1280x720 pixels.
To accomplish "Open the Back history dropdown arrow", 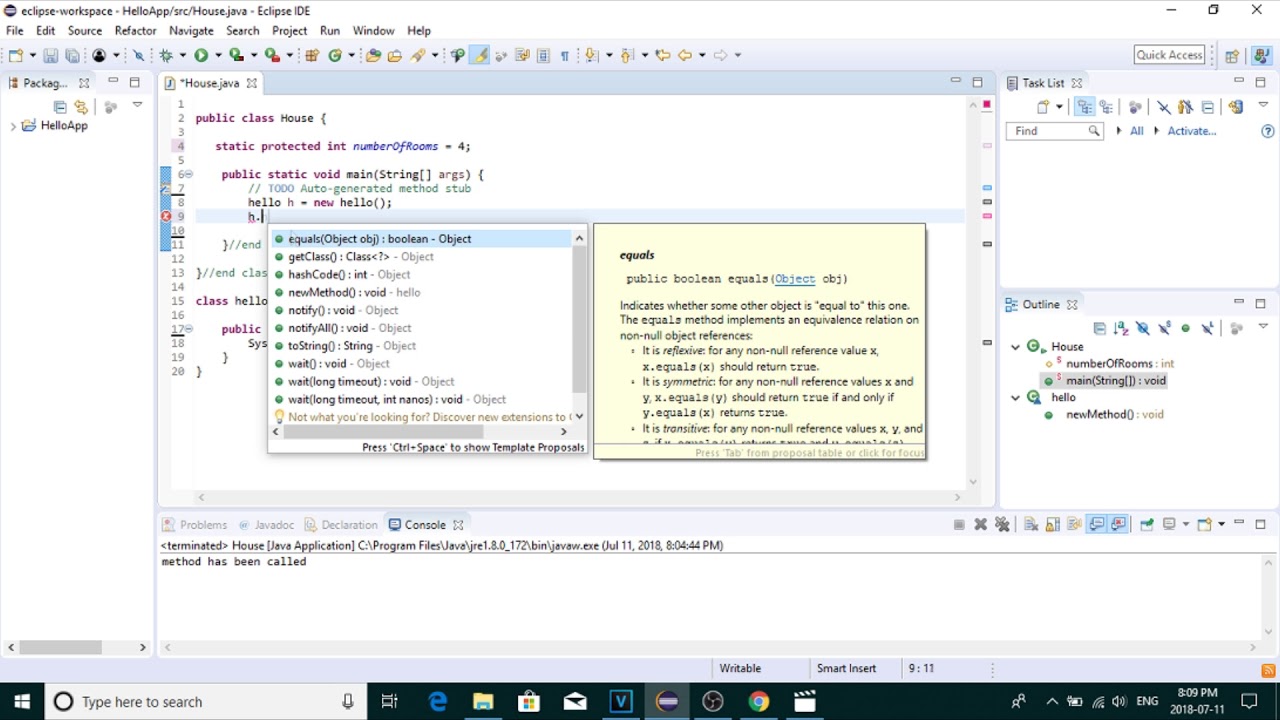I will click(702, 55).
